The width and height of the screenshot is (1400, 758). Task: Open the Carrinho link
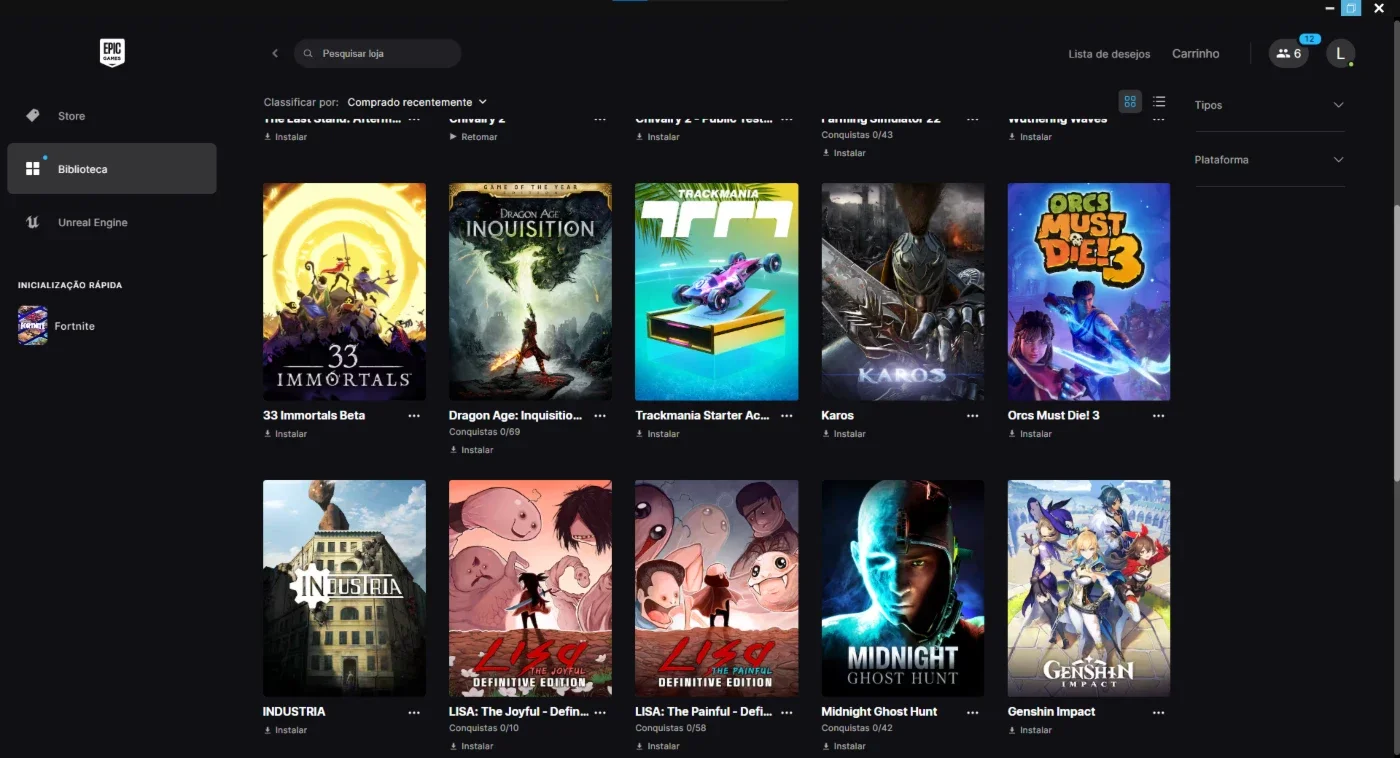pos(1195,54)
